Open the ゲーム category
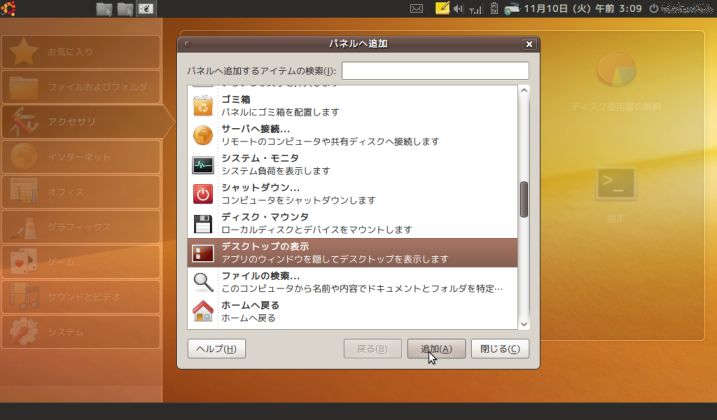Viewport: 717px width, 420px height. click(81, 262)
